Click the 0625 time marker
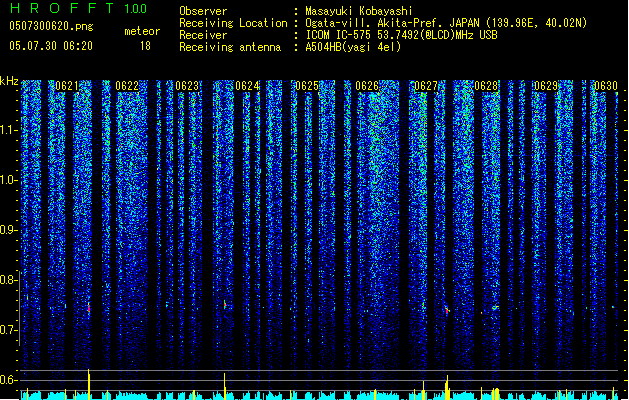This screenshot has height=400, width=629. [307, 86]
